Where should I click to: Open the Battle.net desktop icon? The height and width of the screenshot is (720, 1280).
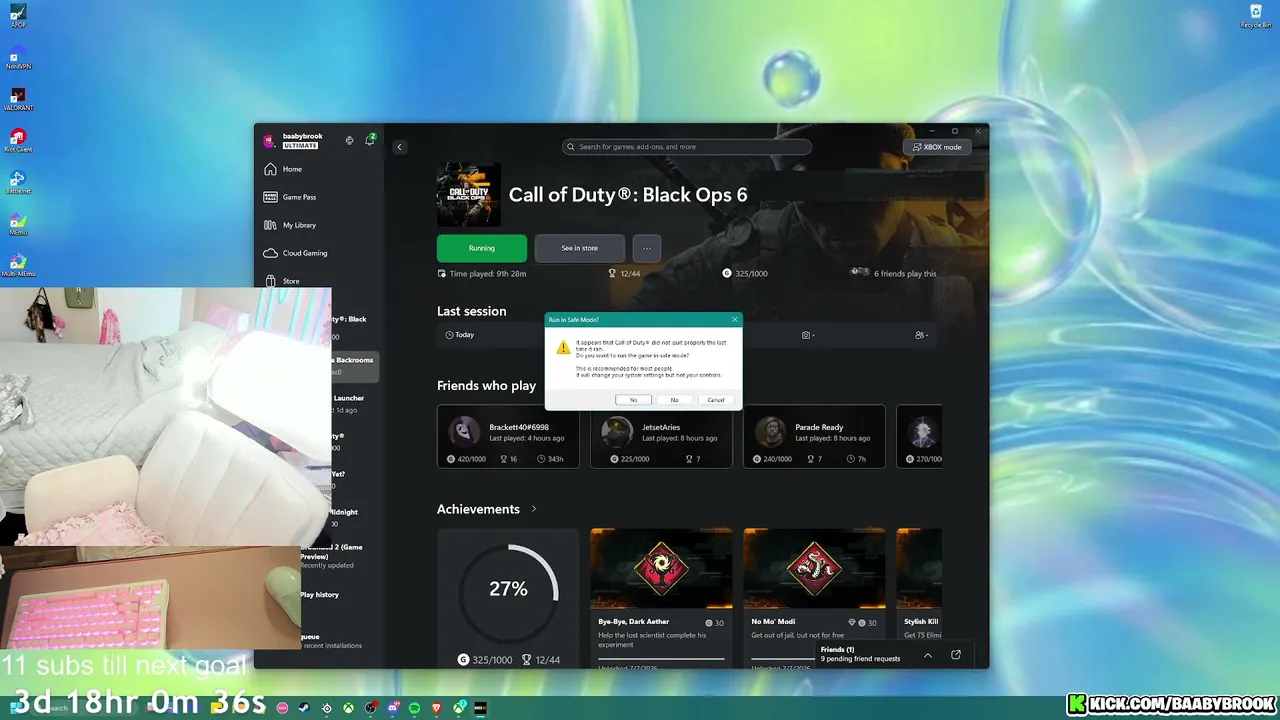[18, 182]
